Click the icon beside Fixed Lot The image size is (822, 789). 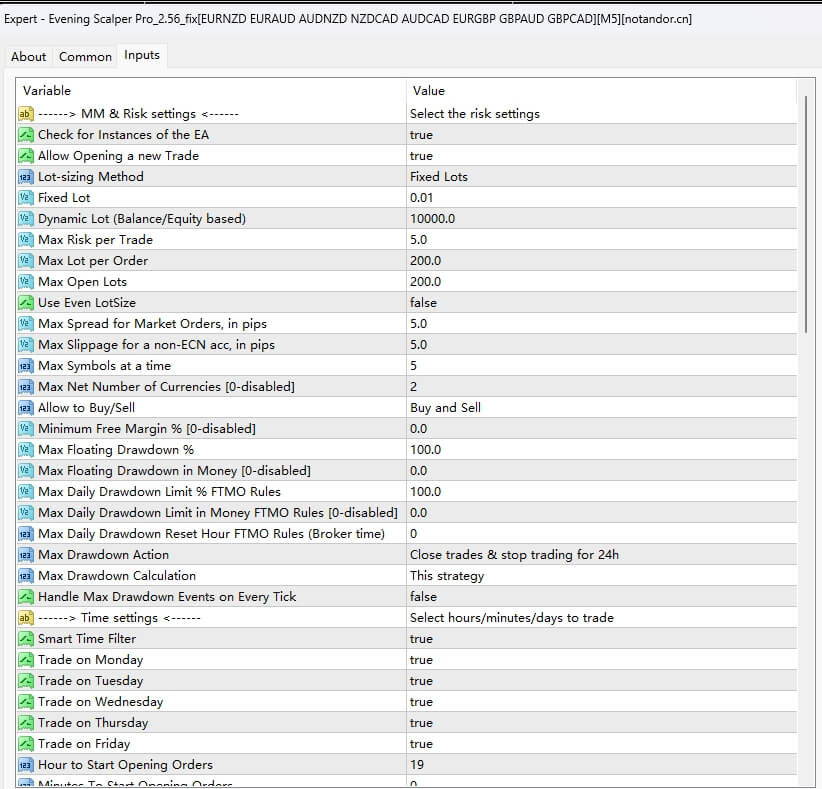point(26,198)
